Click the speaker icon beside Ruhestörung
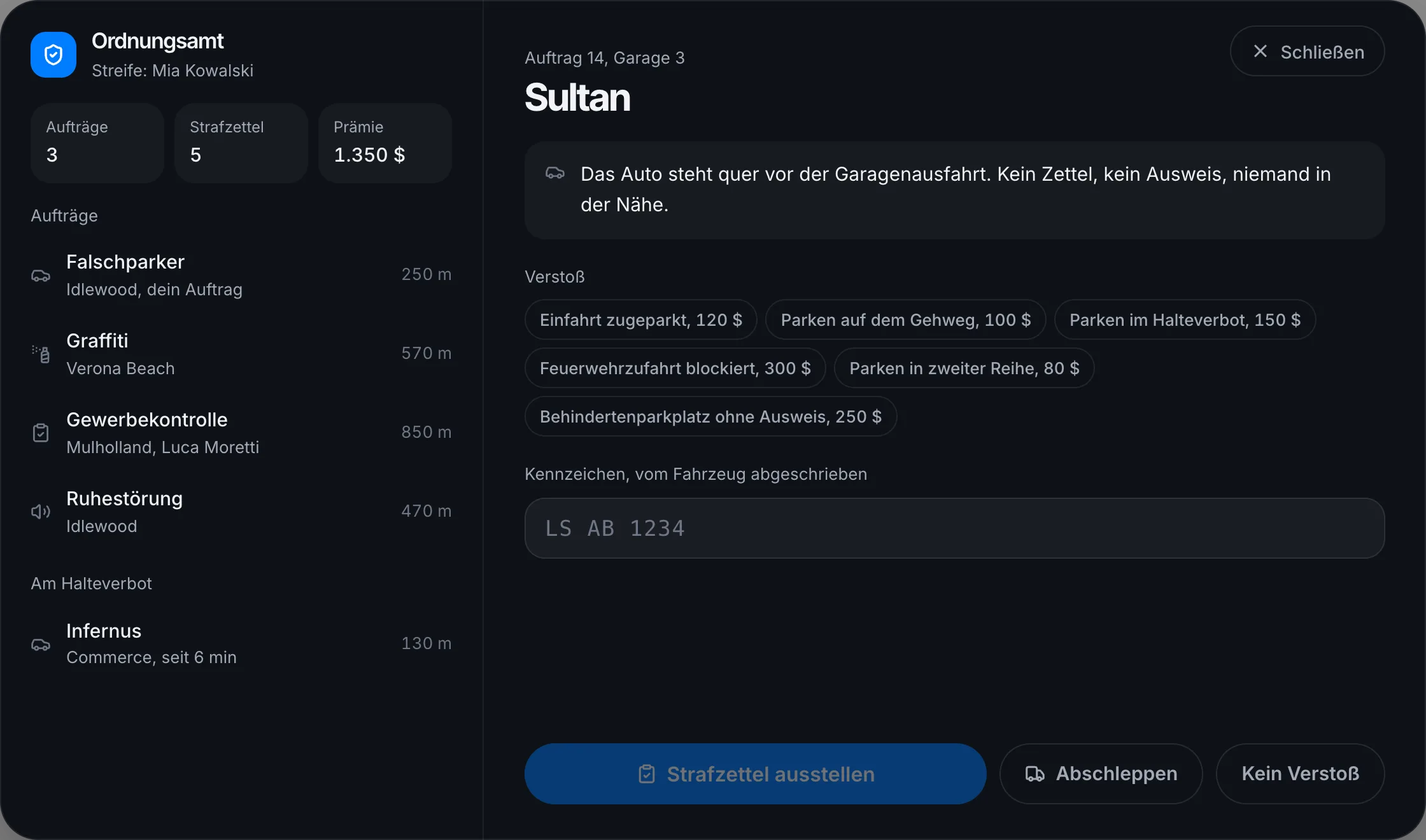 [x=41, y=512]
